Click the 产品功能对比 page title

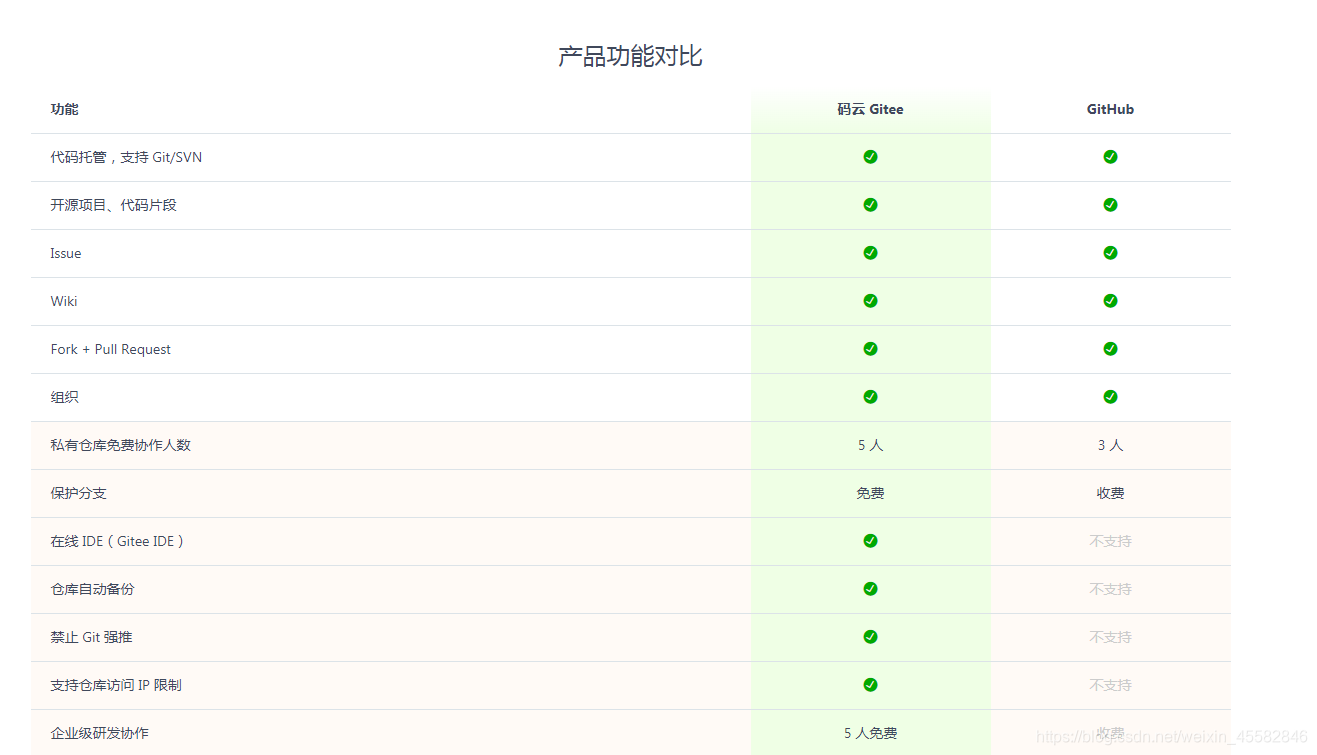630,57
